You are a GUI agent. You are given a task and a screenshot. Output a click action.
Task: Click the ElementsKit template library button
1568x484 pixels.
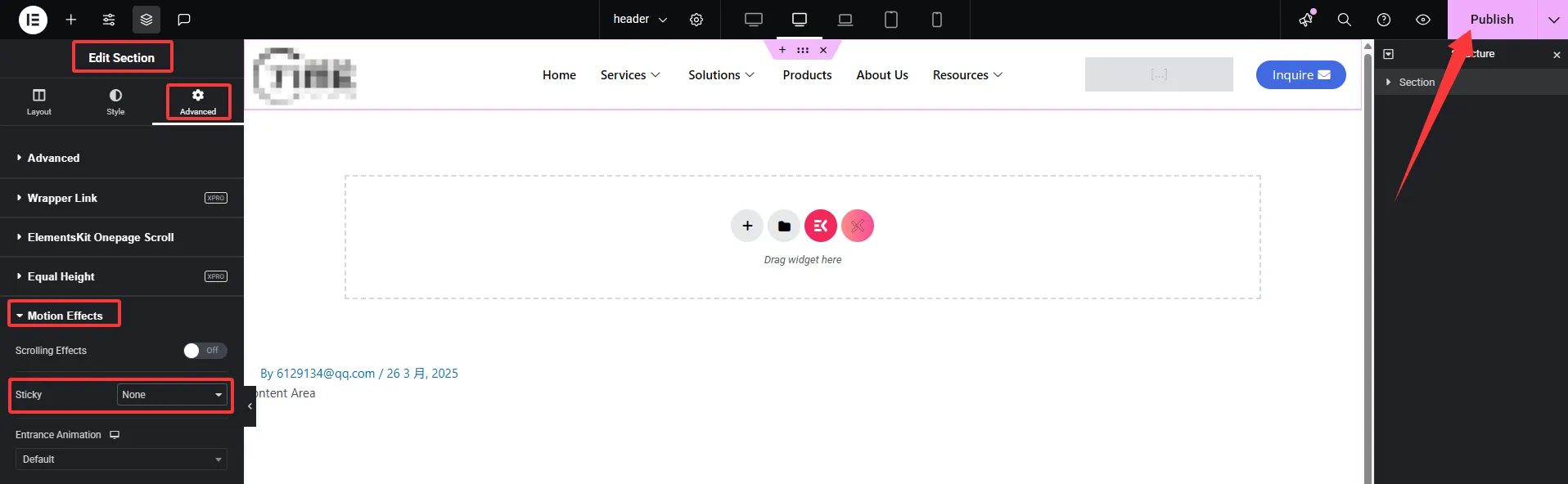[x=820, y=226]
